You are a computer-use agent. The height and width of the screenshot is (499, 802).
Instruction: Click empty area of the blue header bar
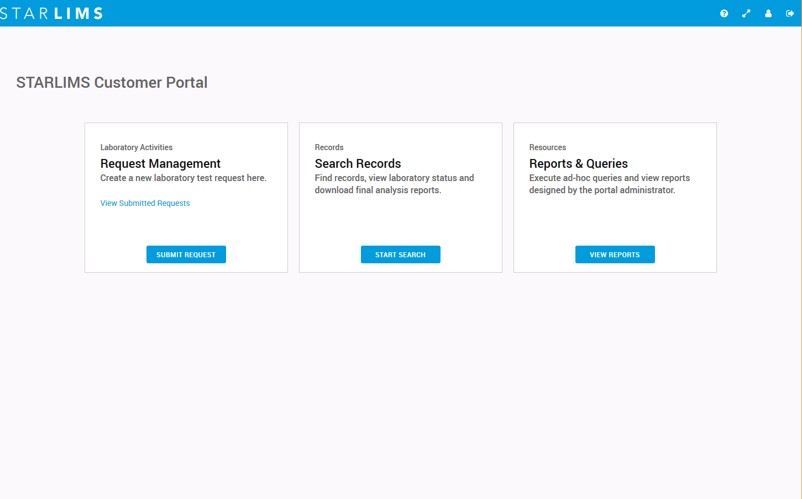pyautogui.click(x=400, y=13)
